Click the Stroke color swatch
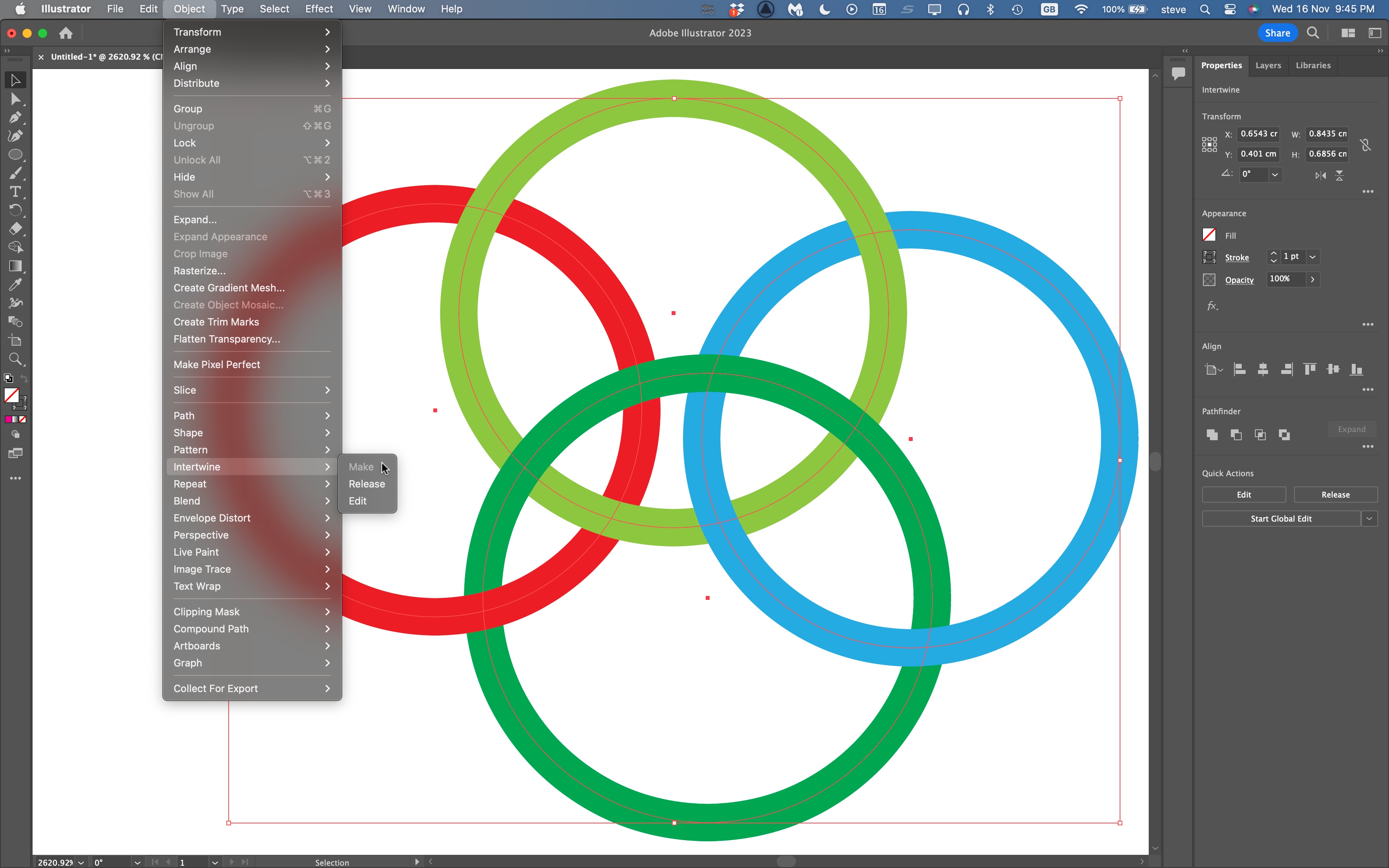1389x868 pixels. pos(1209,257)
